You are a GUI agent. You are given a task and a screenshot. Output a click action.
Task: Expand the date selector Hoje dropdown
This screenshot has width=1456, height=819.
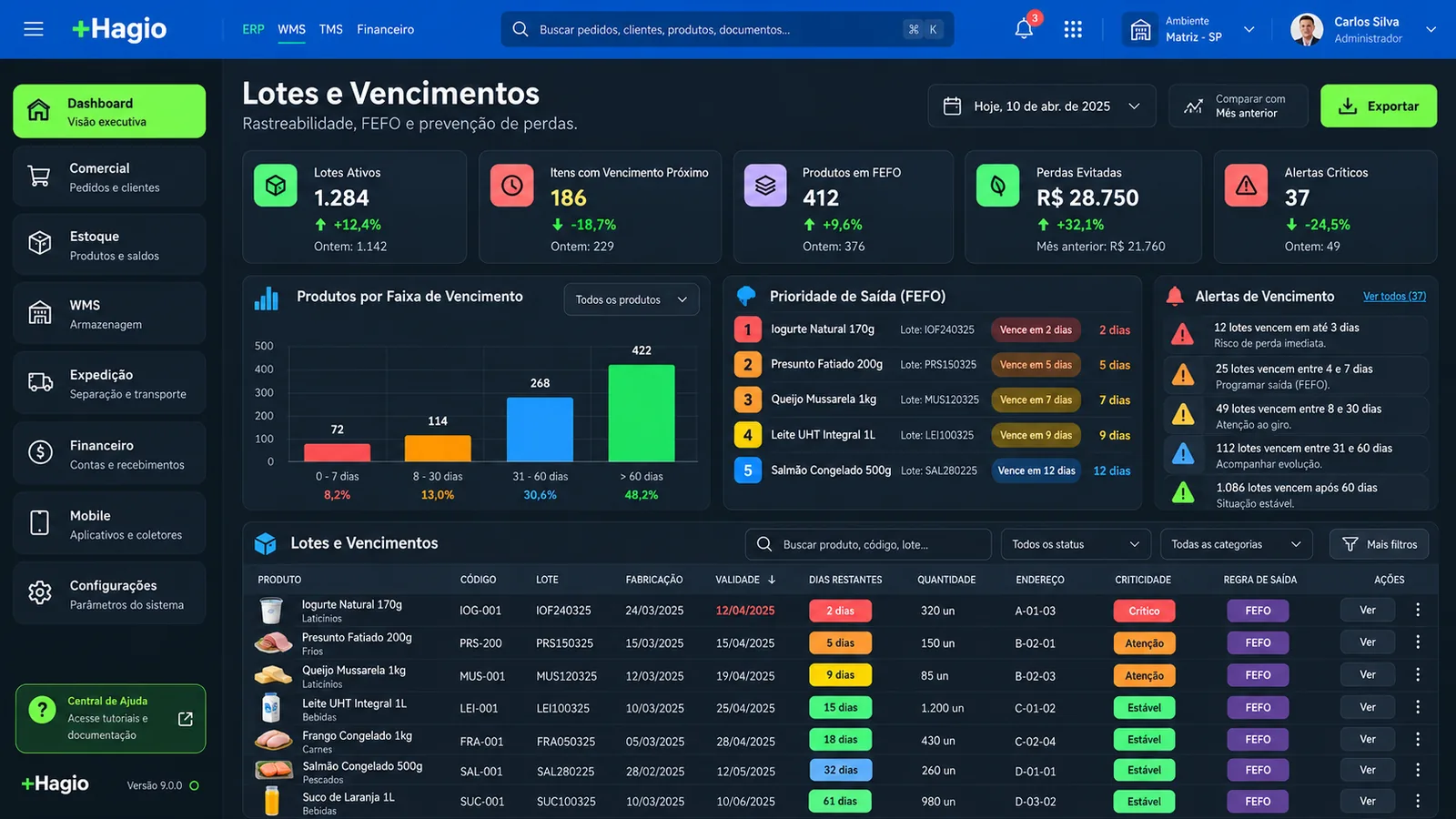coord(1042,106)
